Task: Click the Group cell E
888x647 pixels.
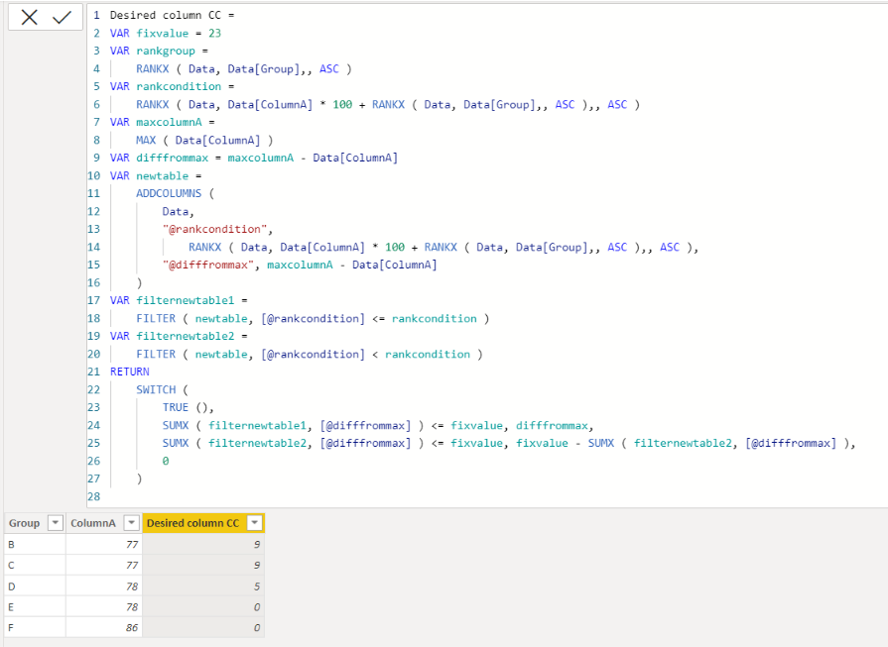Action: [x=35, y=607]
